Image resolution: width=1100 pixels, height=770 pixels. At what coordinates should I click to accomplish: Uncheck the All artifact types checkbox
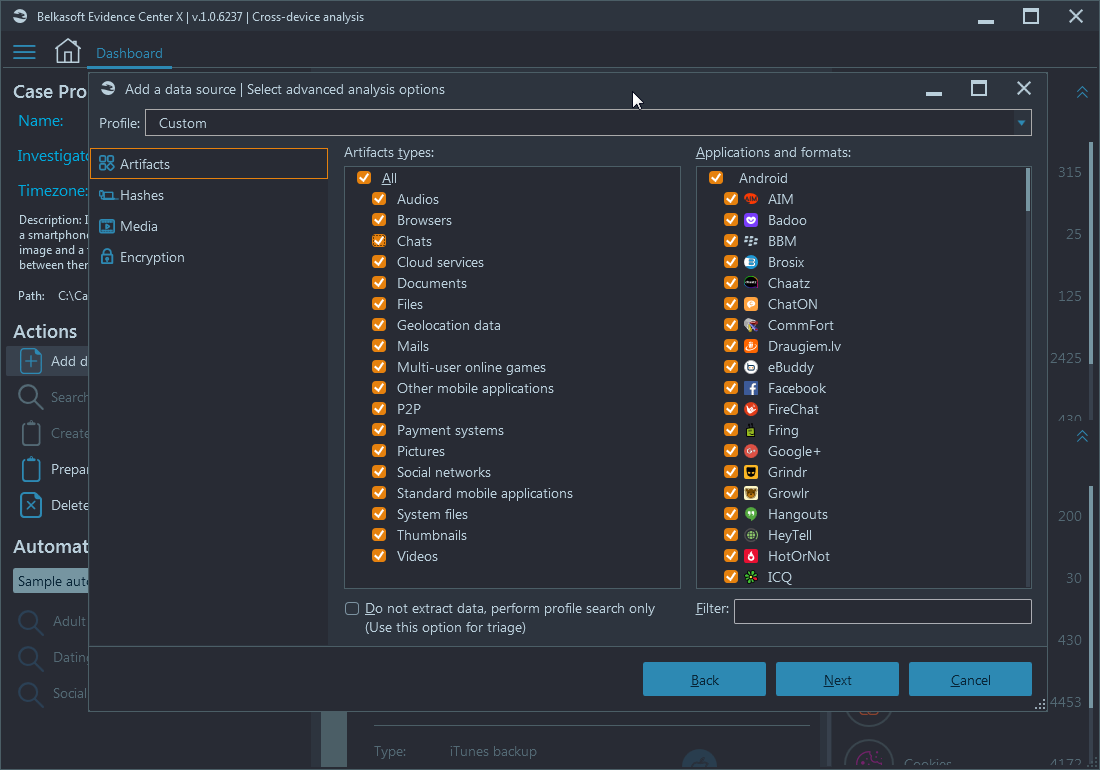(364, 178)
